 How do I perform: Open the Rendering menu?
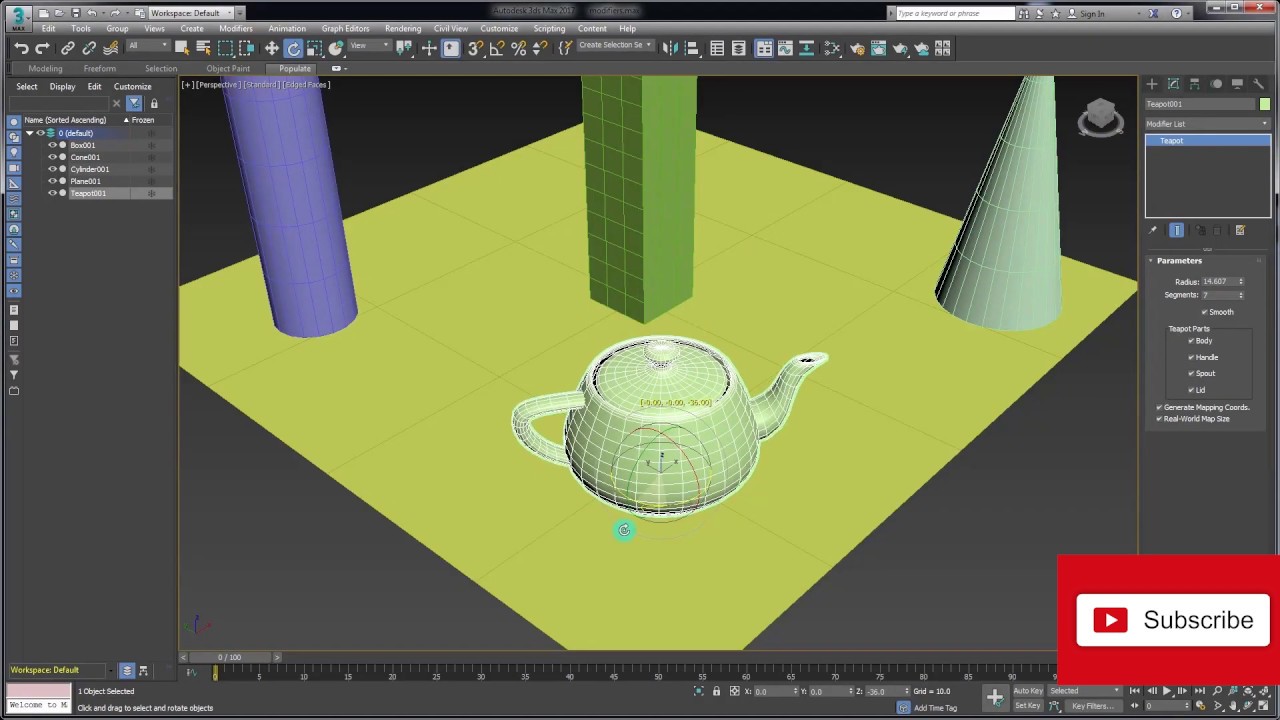(403, 29)
